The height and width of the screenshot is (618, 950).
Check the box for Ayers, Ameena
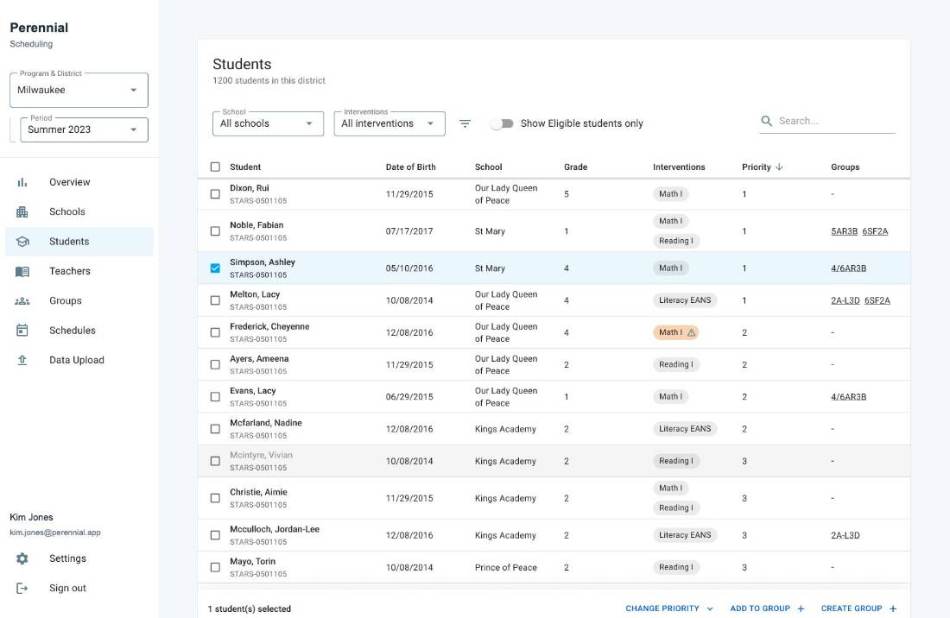pos(215,365)
